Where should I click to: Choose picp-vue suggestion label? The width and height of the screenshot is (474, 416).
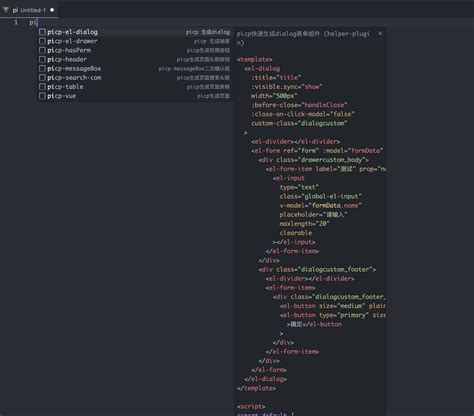(x=61, y=96)
